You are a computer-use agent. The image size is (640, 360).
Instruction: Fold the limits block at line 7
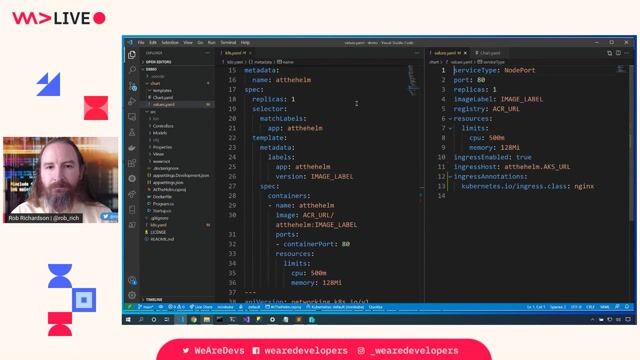[450, 129]
